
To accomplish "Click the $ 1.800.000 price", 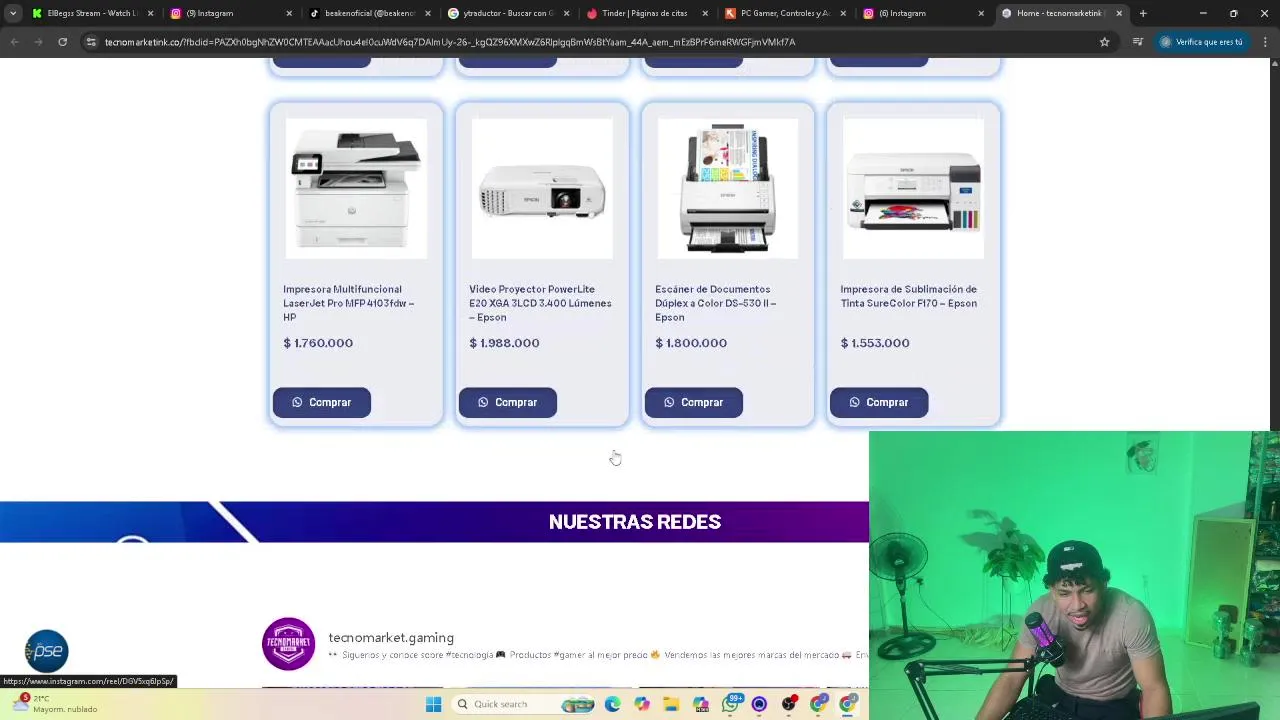I will coord(691,343).
